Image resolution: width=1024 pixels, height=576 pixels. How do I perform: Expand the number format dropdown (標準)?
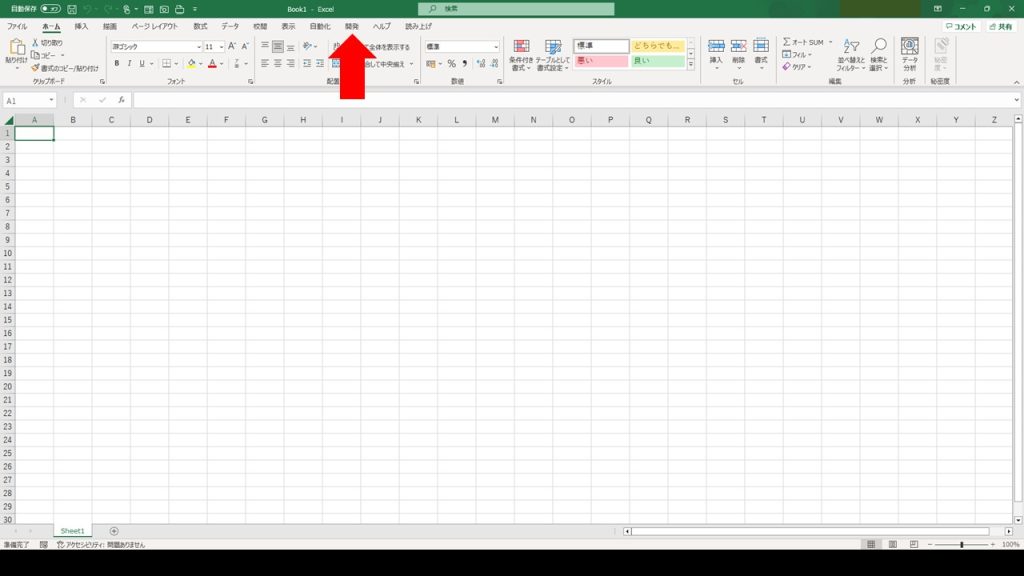(495, 47)
